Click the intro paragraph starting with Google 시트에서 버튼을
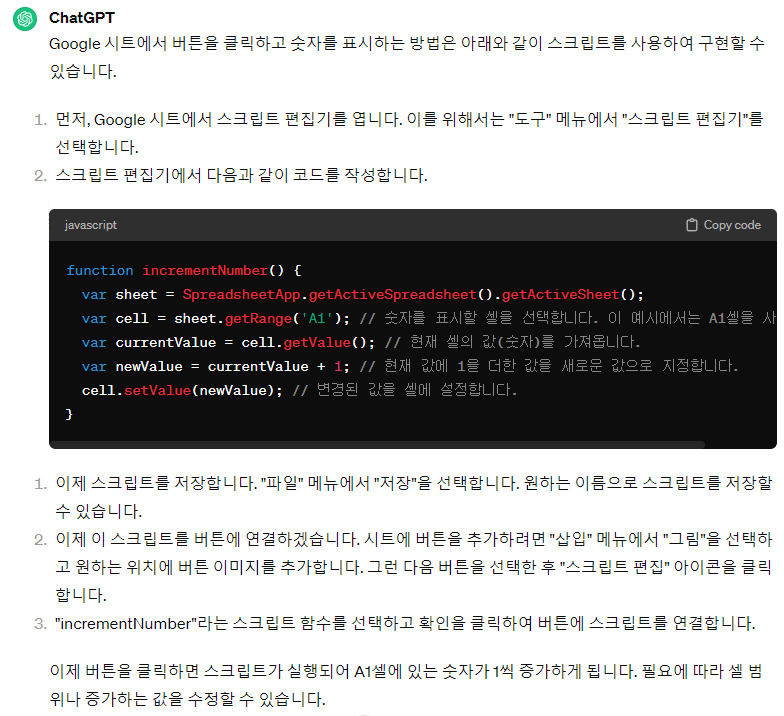The image size is (784, 716). (x=407, y=57)
